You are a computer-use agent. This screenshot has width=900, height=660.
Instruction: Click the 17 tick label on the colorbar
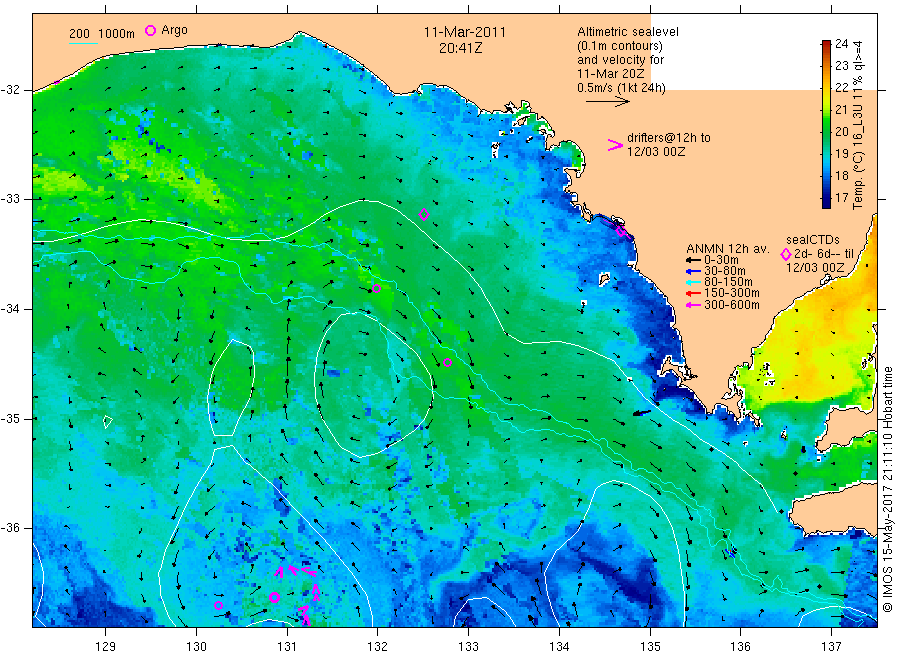coord(841,197)
